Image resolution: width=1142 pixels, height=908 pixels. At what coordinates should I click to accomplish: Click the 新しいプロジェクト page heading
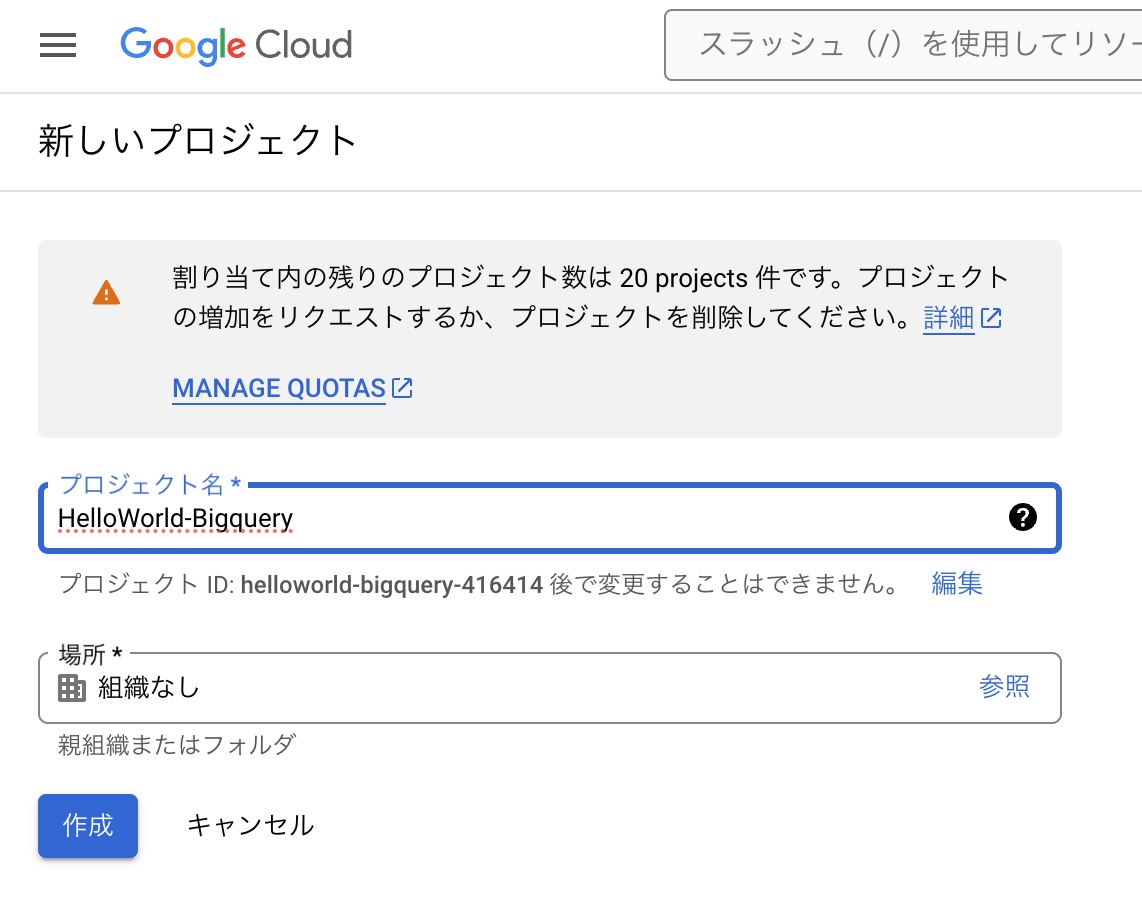198,141
